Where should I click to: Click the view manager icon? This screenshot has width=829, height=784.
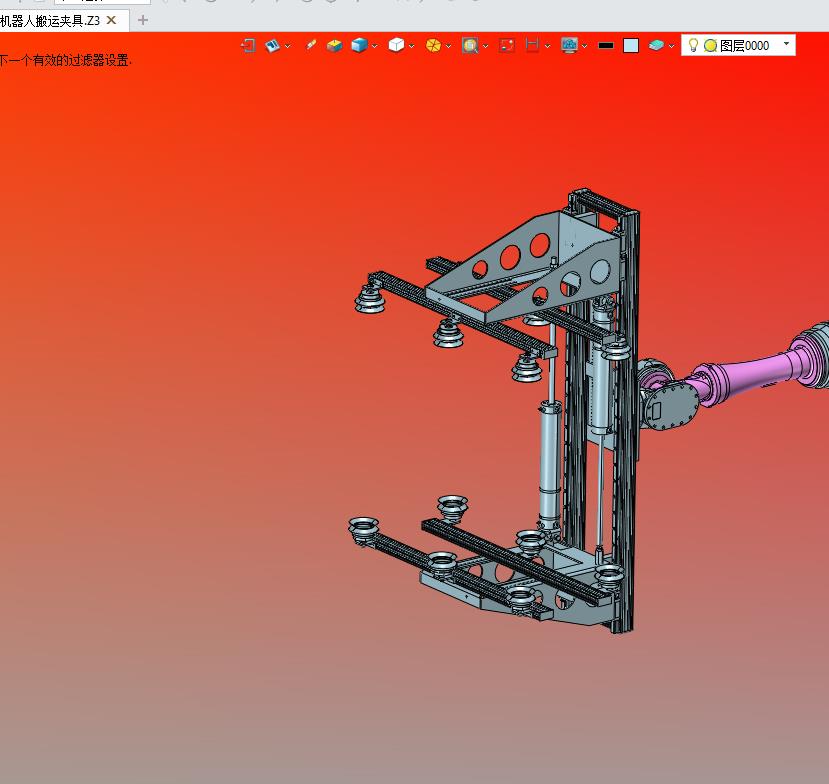(272, 46)
